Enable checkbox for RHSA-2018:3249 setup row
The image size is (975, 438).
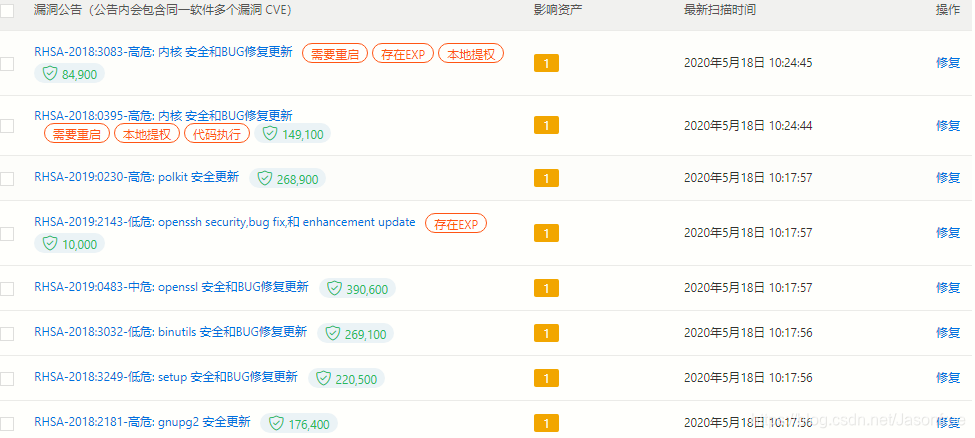[x=7, y=378]
